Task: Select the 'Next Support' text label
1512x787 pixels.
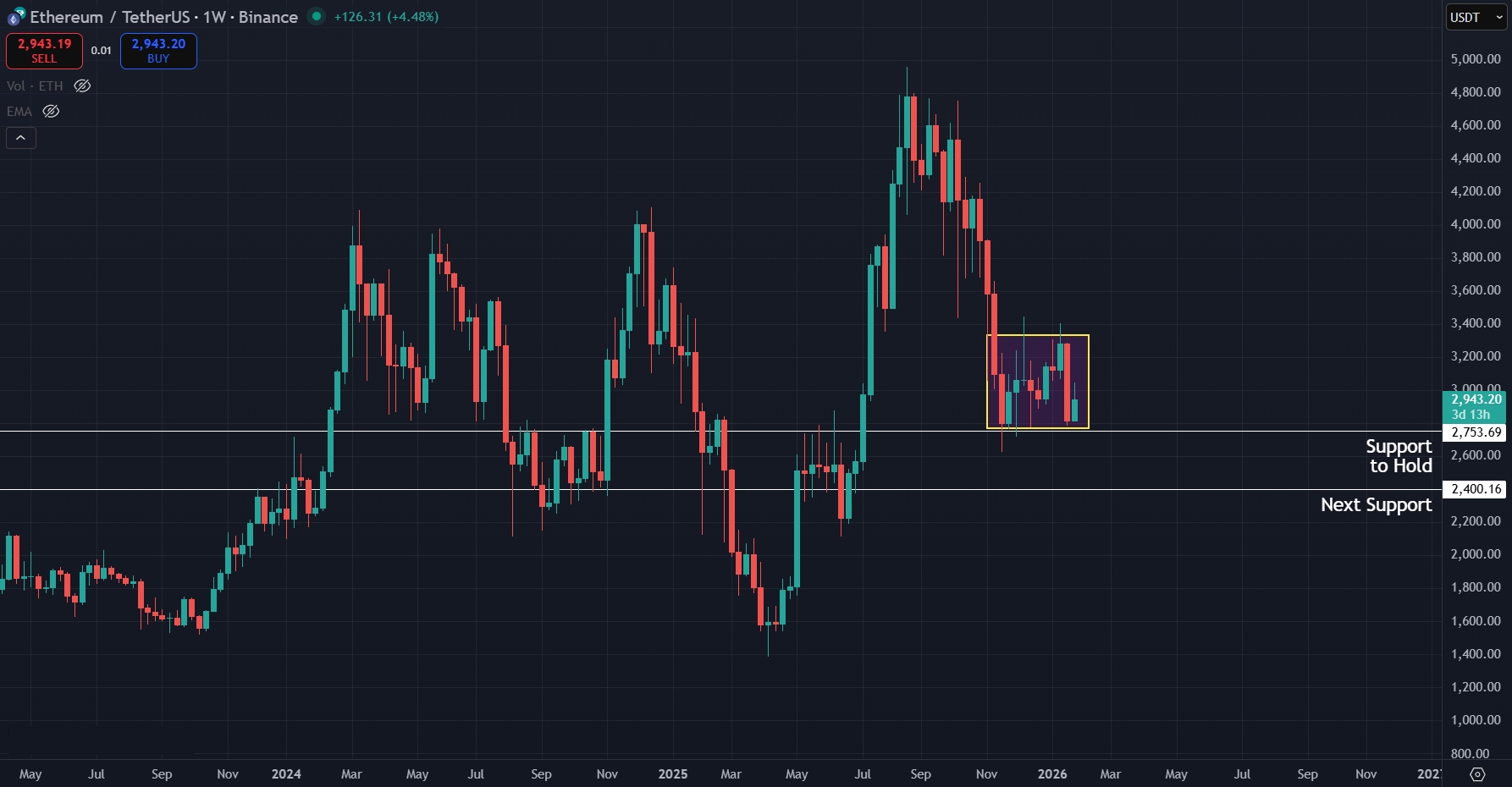Action: coord(1376,505)
